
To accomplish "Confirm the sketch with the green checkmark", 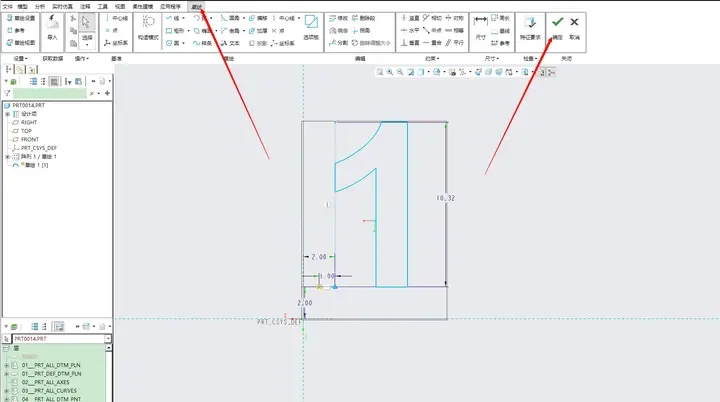I will point(557,28).
